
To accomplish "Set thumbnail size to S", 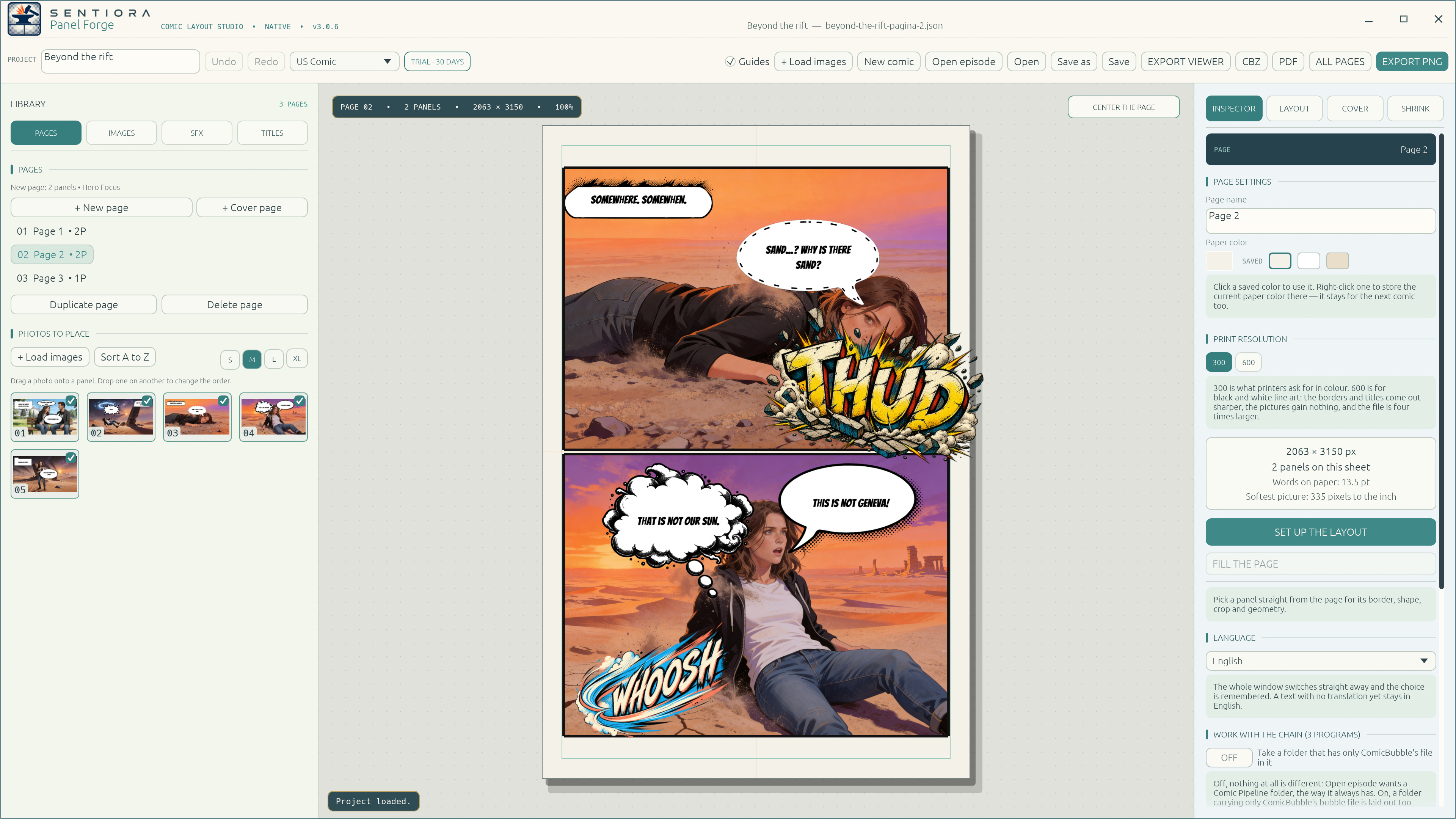I will [x=230, y=359].
